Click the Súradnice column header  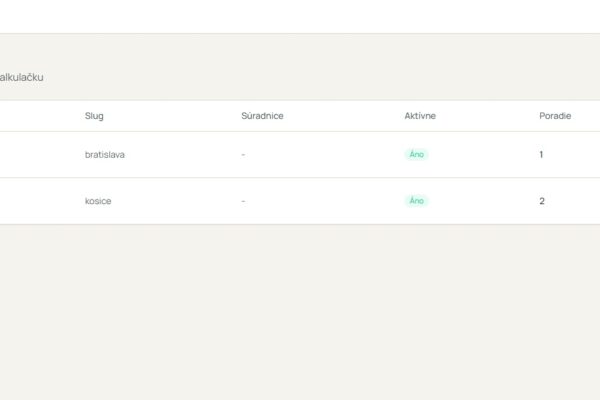pos(262,116)
